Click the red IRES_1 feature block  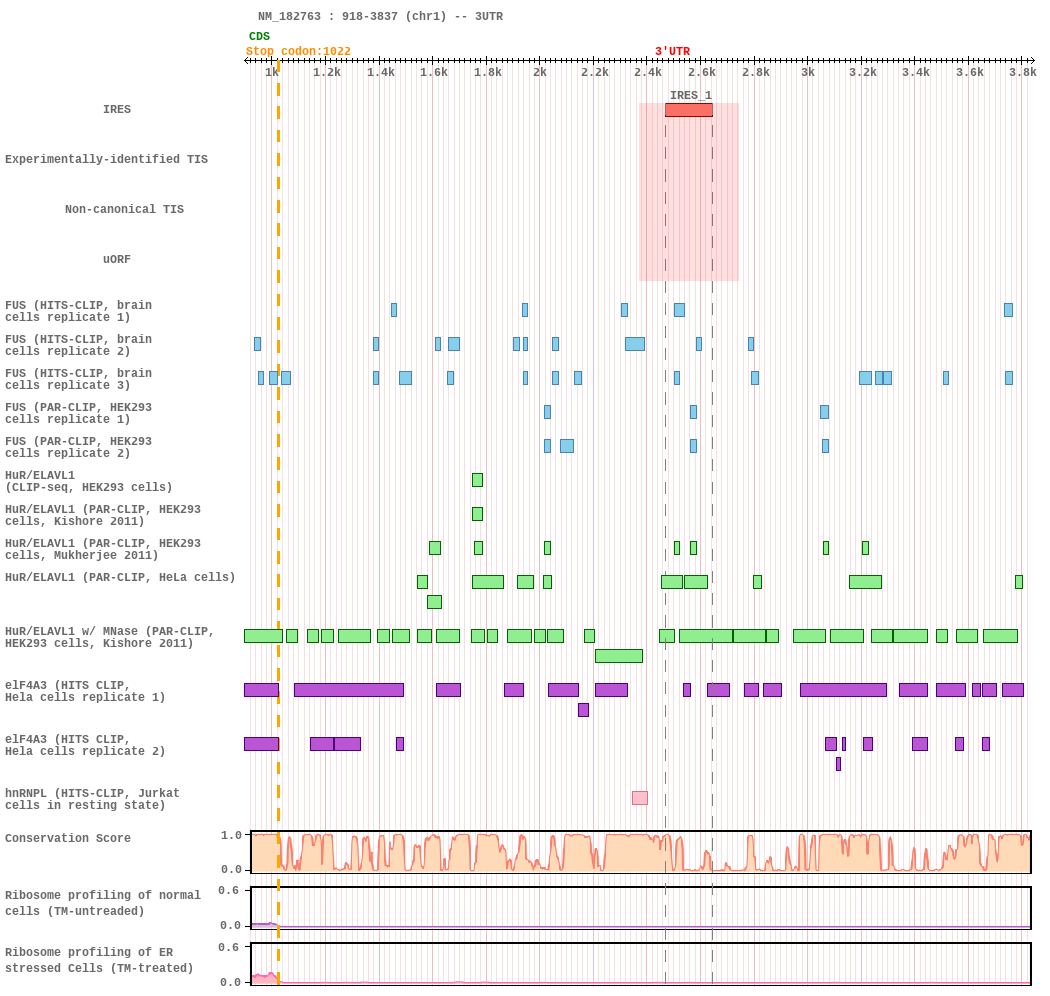click(x=688, y=110)
